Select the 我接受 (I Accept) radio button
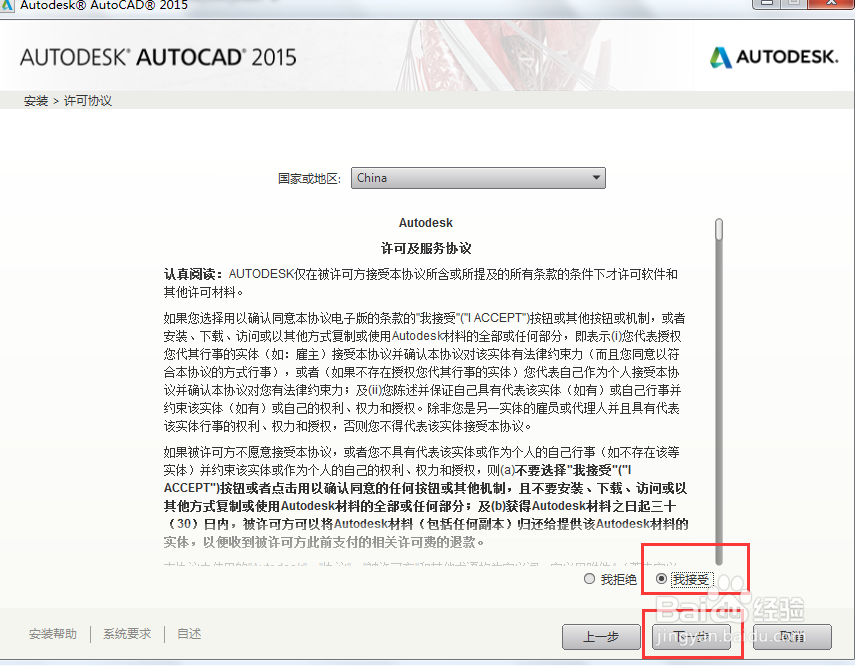The width and height of the screenshot is (855, 666). click(x=661, y=578)
